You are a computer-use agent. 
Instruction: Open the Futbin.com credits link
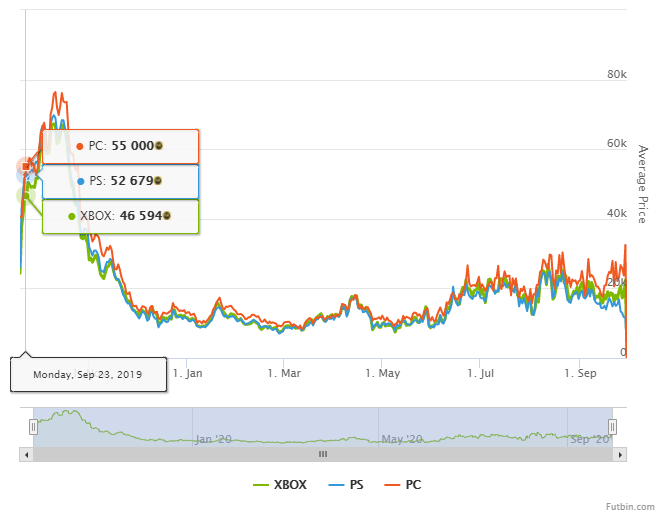[x=630, y=507]
